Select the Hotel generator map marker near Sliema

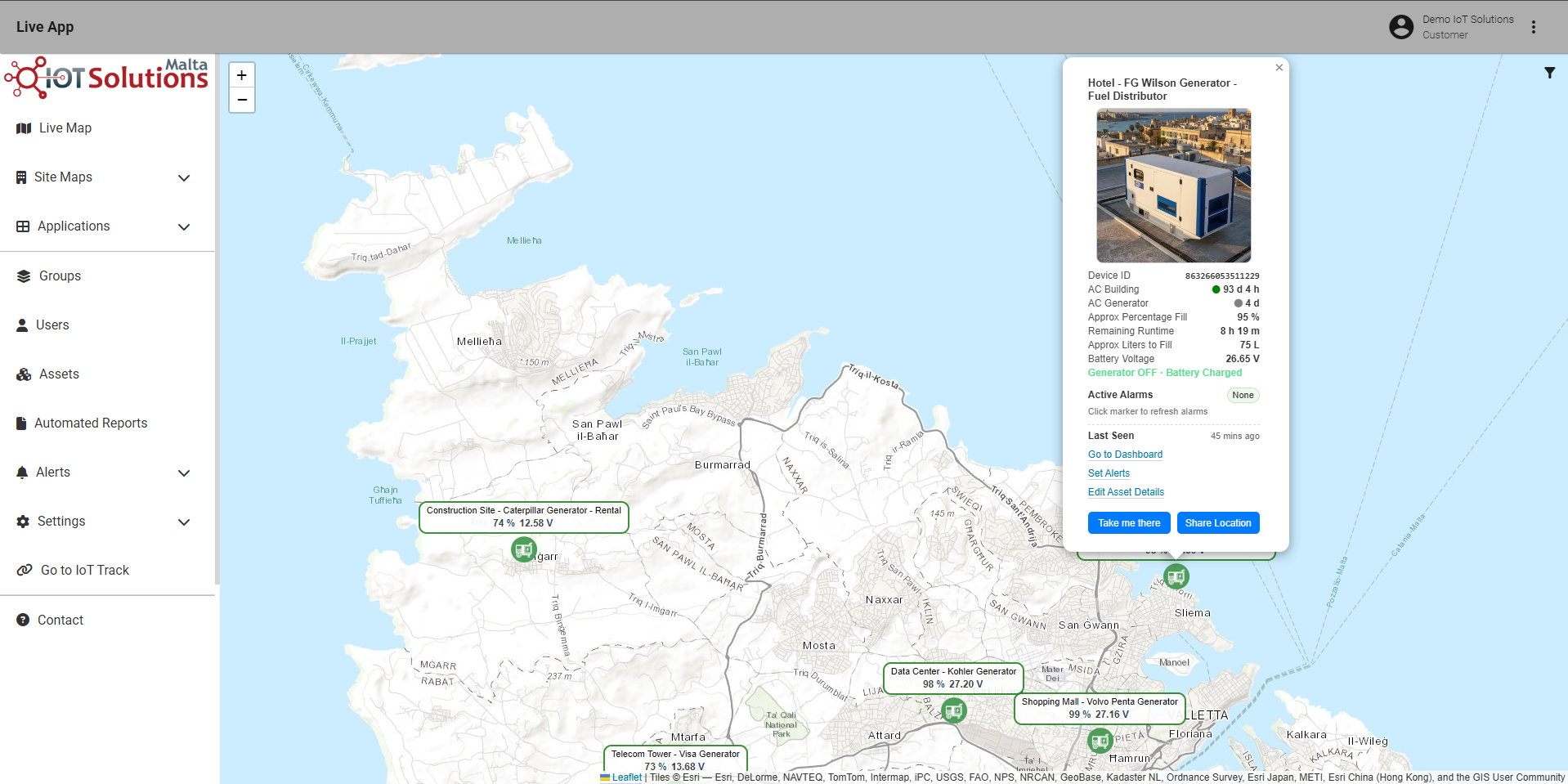coord(1176,576)
